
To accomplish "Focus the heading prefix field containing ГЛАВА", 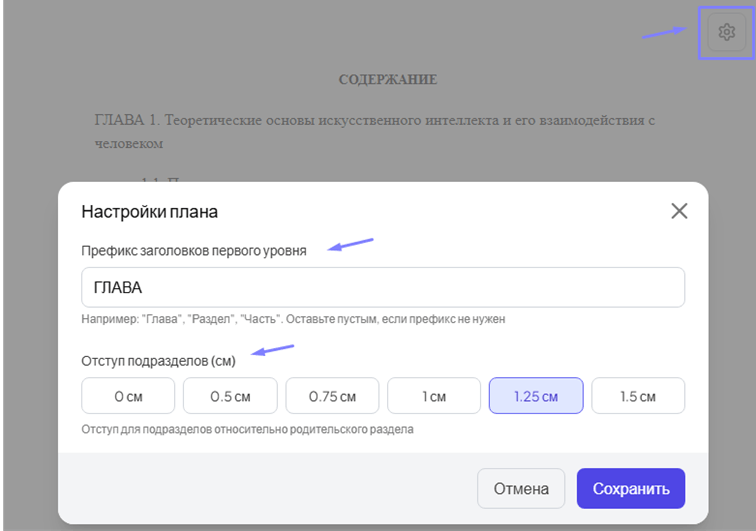I will click(383, 287).
